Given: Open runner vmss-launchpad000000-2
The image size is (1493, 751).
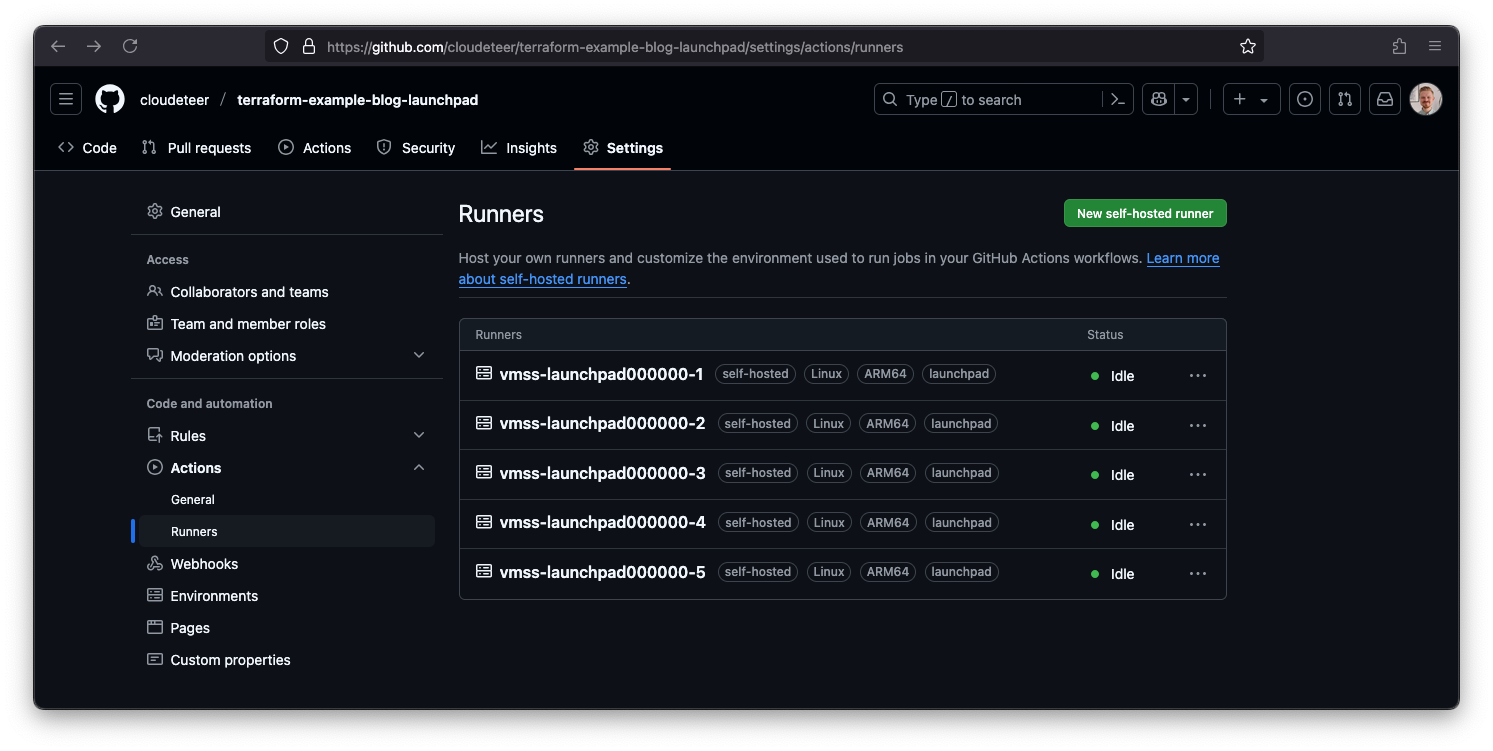Looking at the screenshot, I should pos(602,423).
